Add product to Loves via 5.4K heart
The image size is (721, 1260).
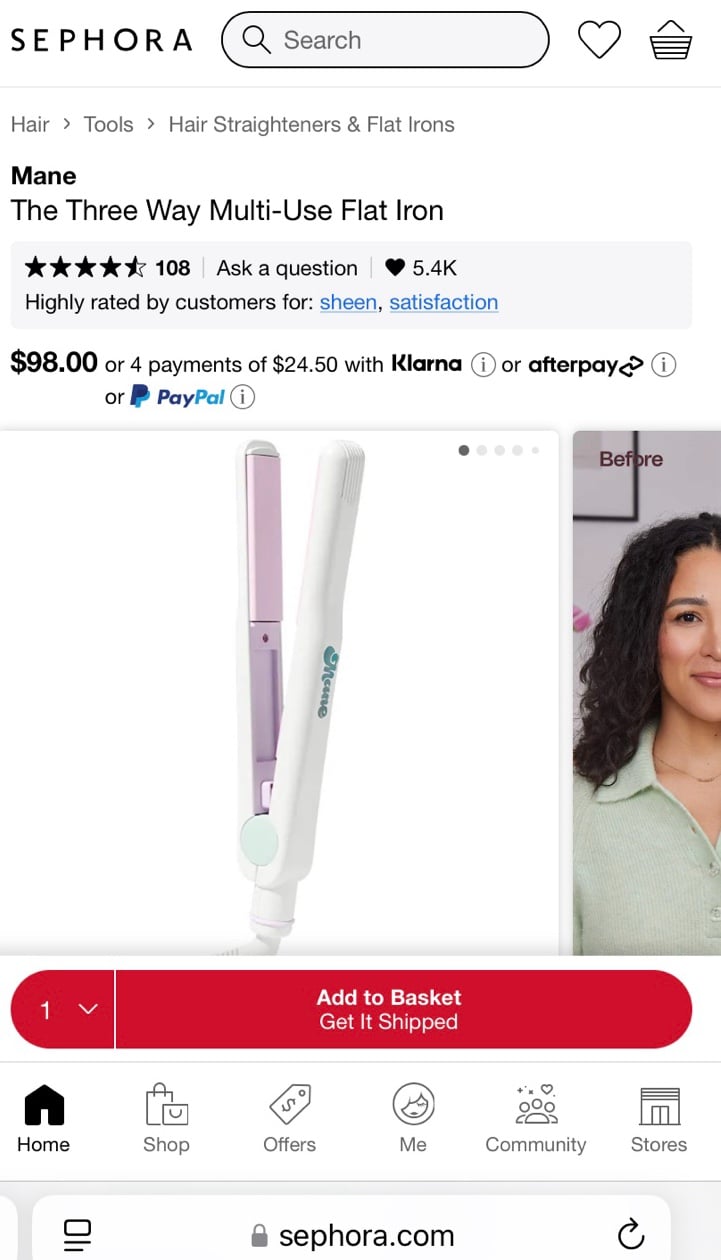click(x=421, y=268)
